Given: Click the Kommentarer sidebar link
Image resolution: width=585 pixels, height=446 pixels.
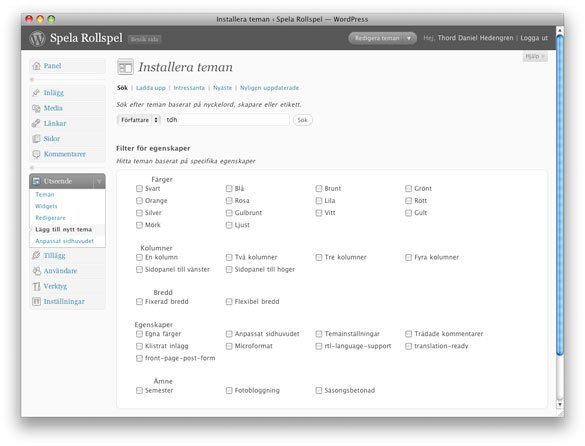Looking at the screenshot, I should 65,154.
